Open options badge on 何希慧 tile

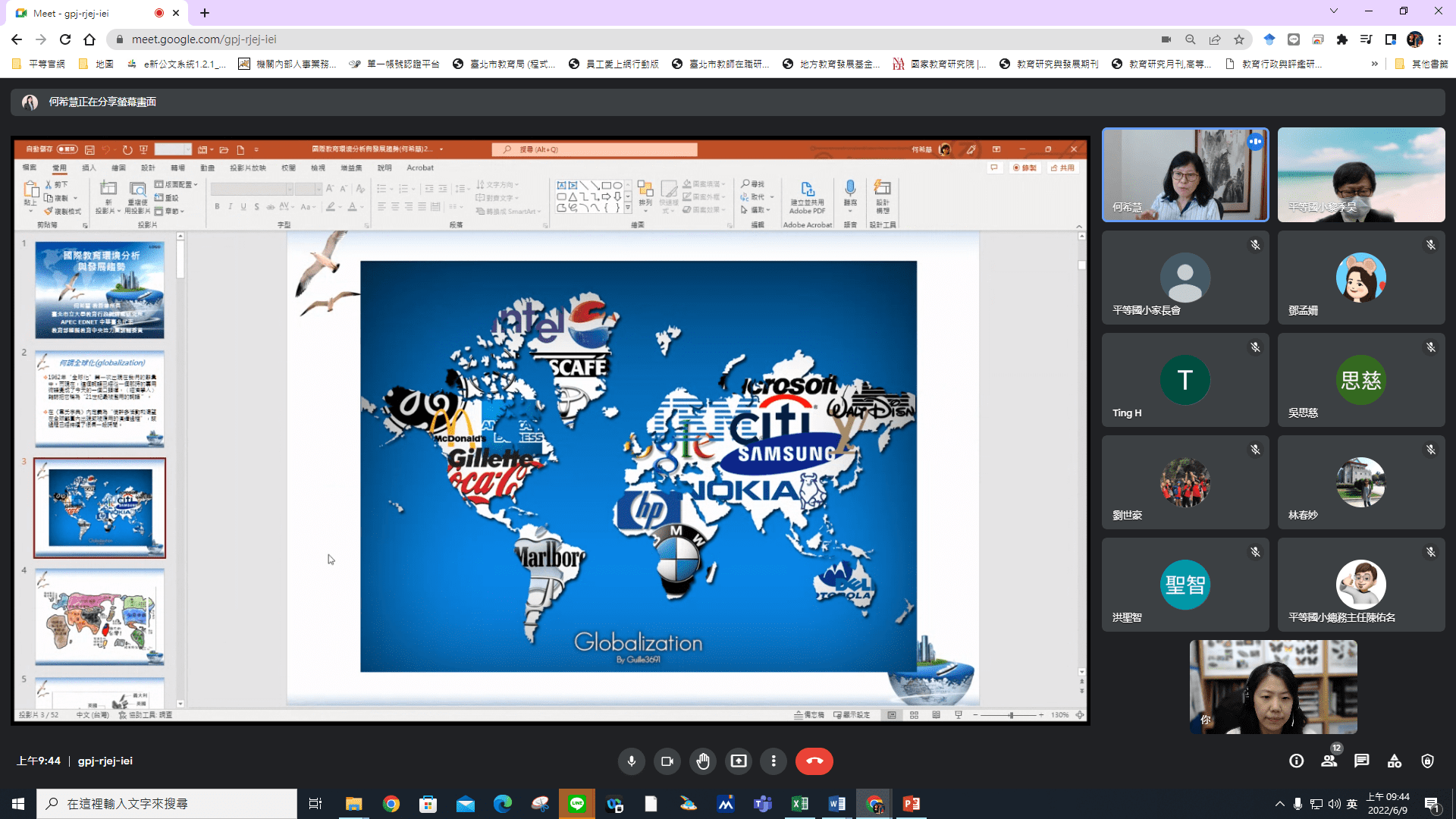pyautogui.click(x=1256, y=141)
